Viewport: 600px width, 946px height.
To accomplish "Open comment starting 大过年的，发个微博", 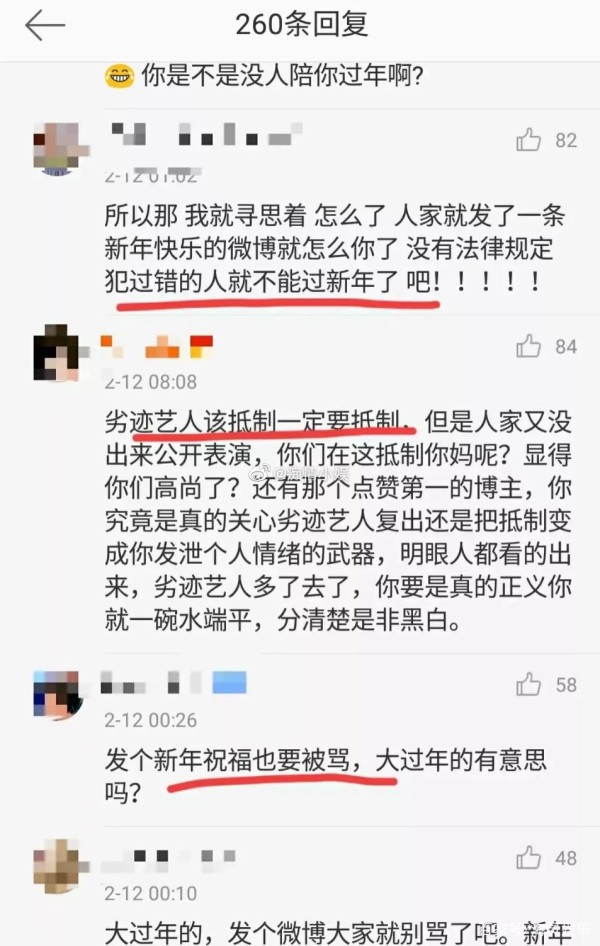I will (338, 932).
